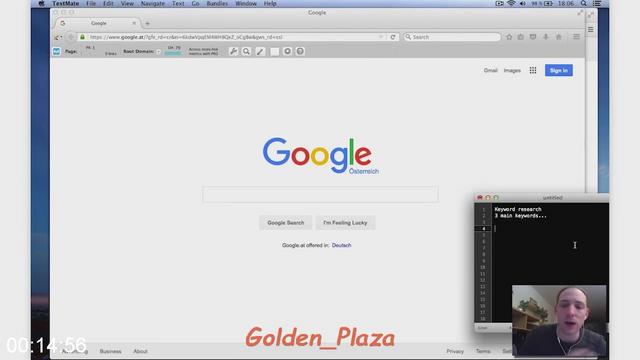Open the address bar history dropdown arrow

pyautogui.click(x=381, y=37)
